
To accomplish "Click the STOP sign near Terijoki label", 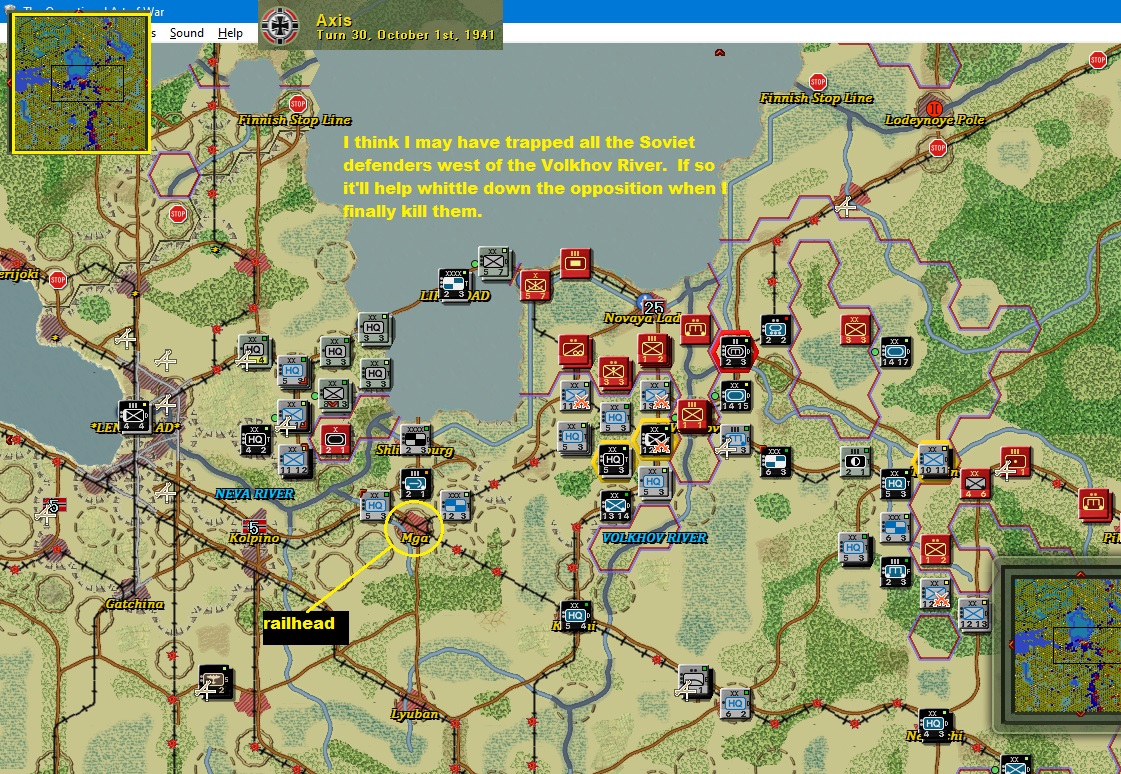I will (59, 280).
